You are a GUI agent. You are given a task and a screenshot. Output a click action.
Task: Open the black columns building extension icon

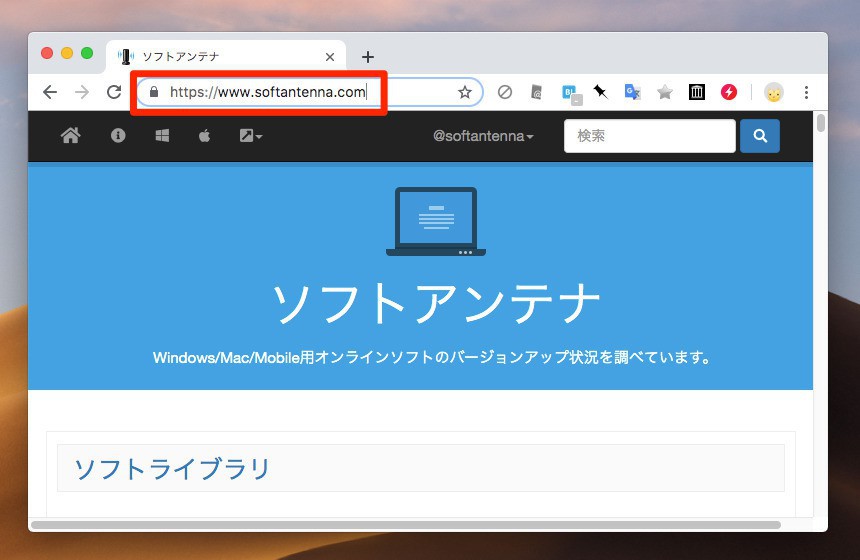(x=697, y=92)
